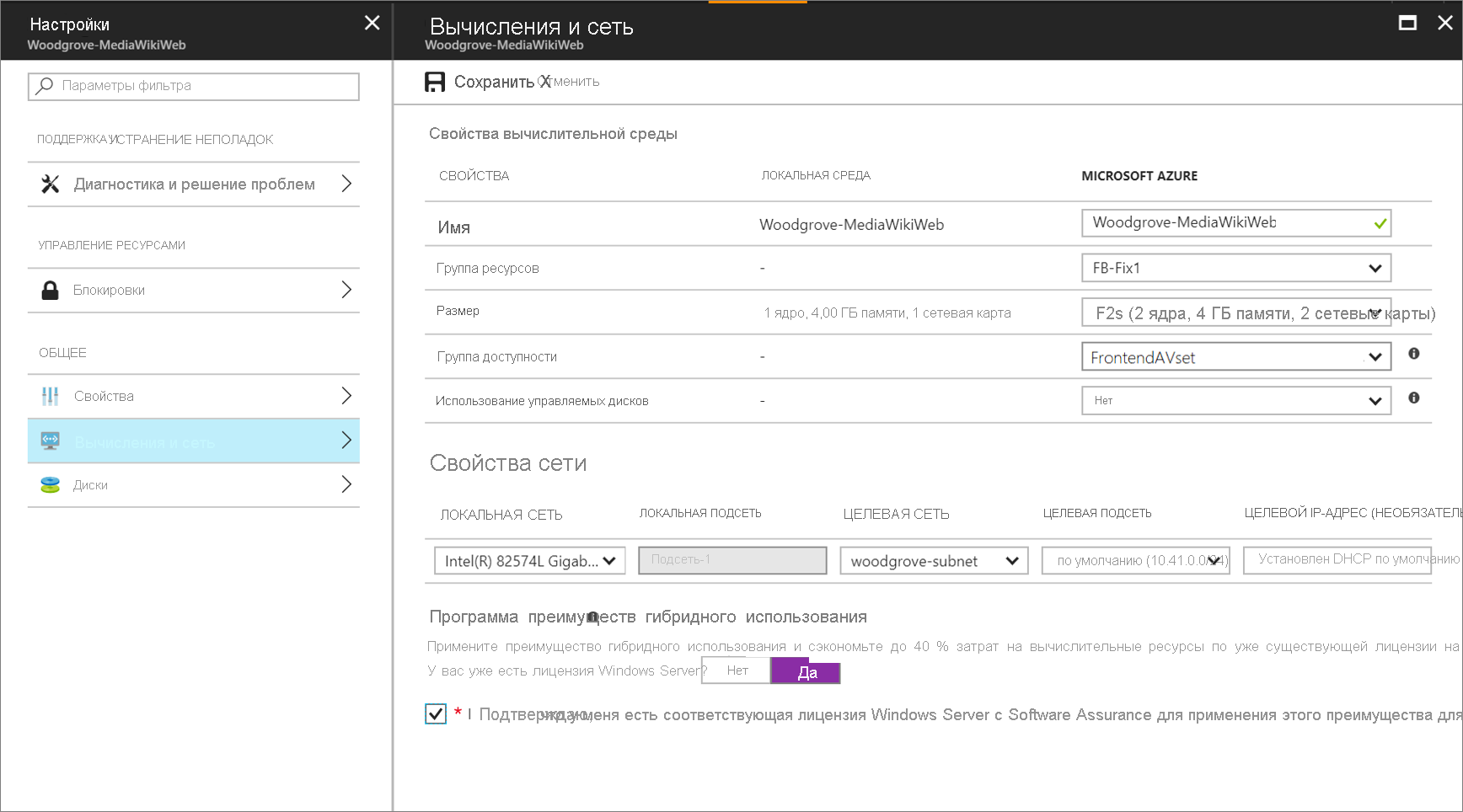Expand chevron on Диагностика row
Screen dimensions: 1463x812
pos(346,184)
